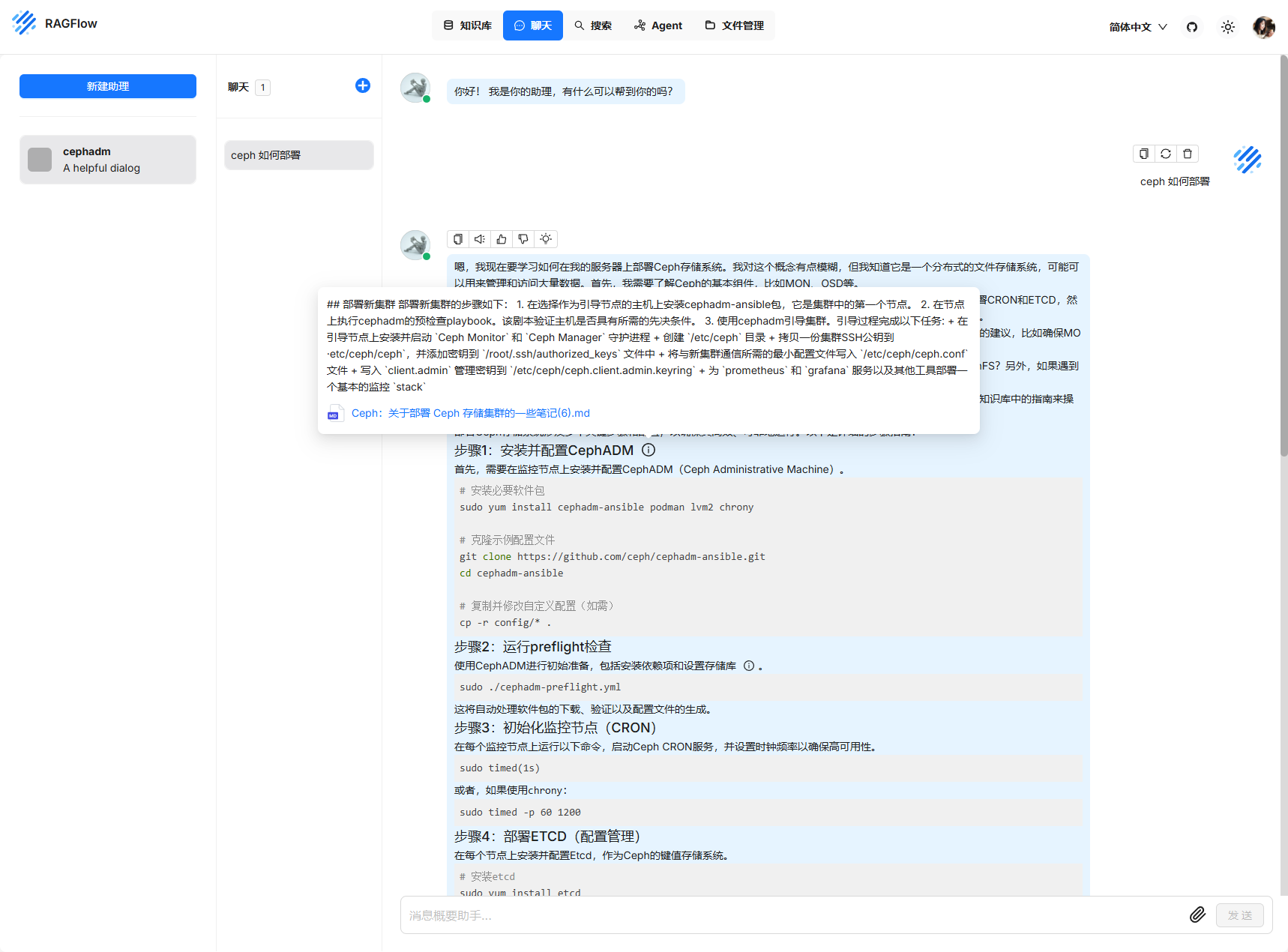Select the cephadm assistant card
The width and height of the screenshot is (1288, 952).
pos(108,160)
